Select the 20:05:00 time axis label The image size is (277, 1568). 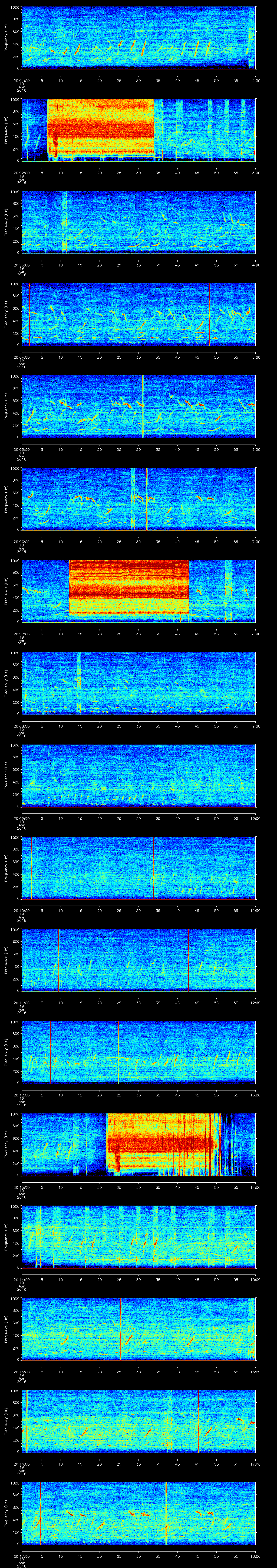coord(21,449)
